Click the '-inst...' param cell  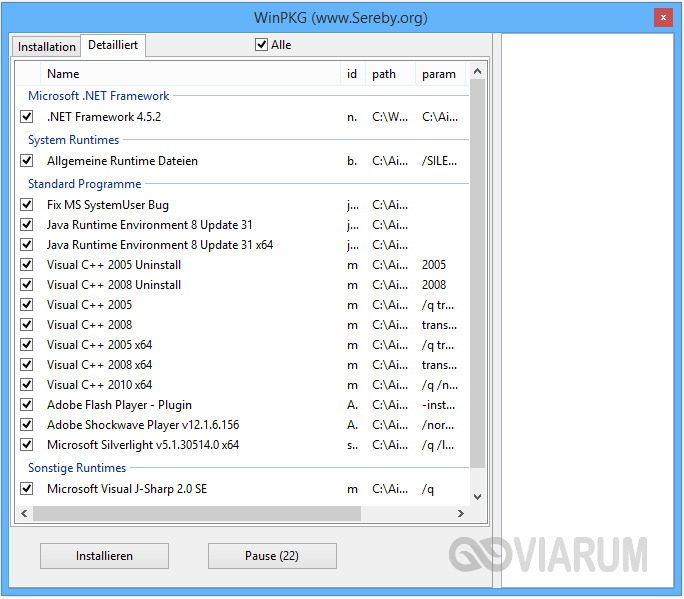(438, 405)
